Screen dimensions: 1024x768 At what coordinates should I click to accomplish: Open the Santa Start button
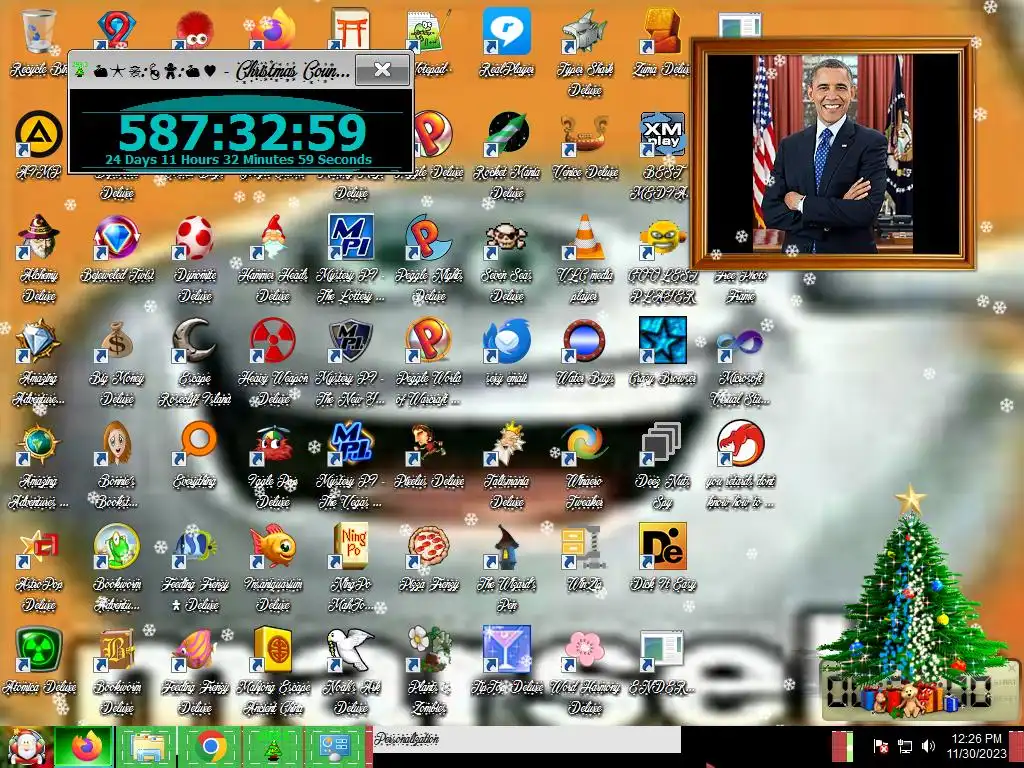[x=26, y=747]
